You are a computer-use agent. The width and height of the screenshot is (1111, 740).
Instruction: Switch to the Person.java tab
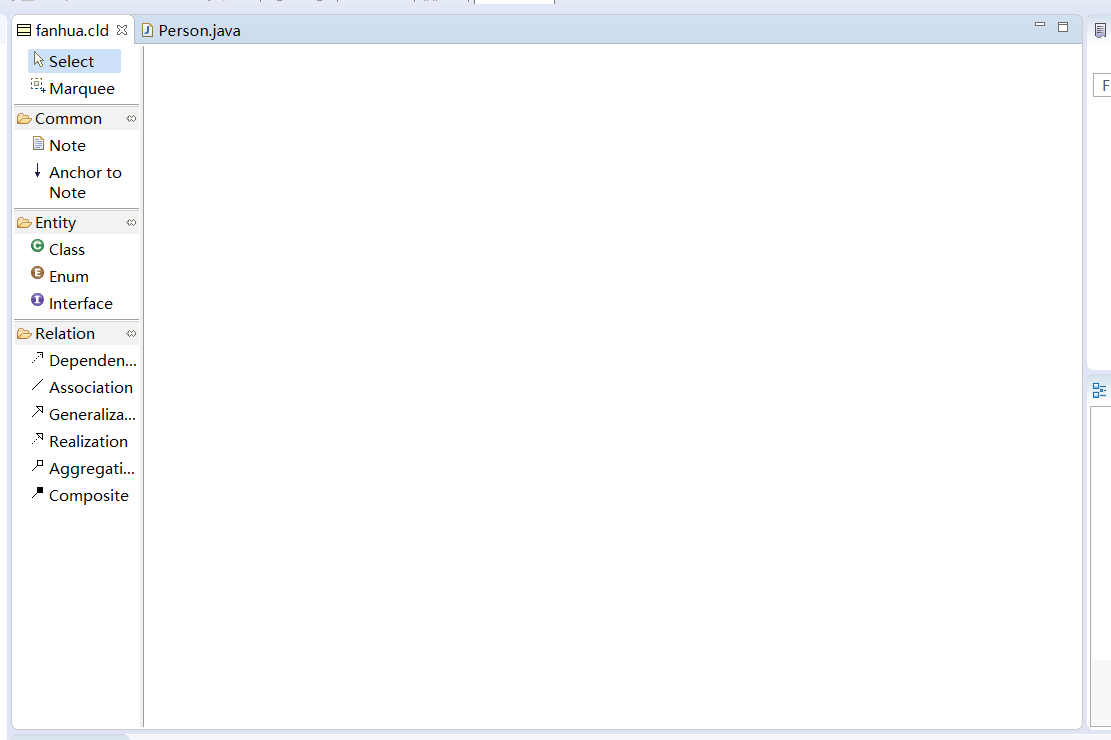coord(191,30)
